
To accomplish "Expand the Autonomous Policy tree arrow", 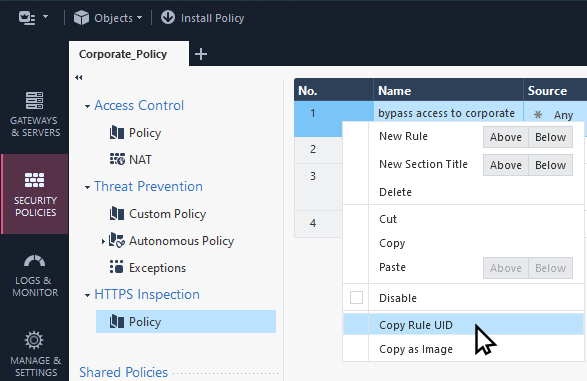I will pyautogui.click(x=103, y=242).
